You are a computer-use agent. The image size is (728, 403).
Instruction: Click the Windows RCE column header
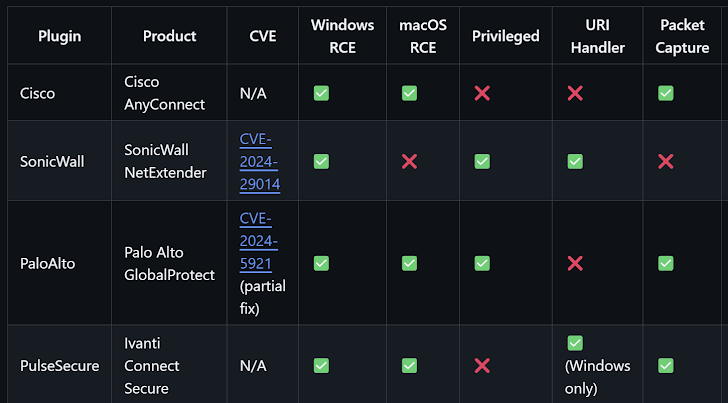pos(343,35)
